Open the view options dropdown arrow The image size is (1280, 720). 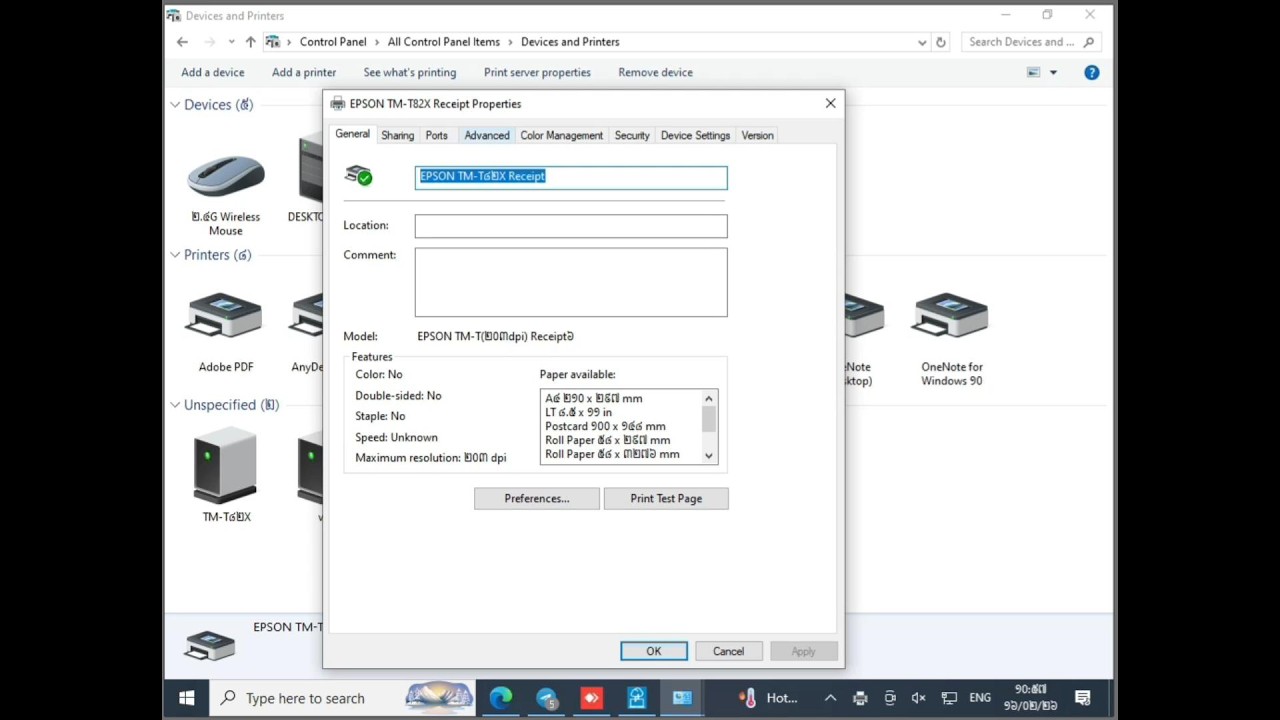pos(1053,72)
